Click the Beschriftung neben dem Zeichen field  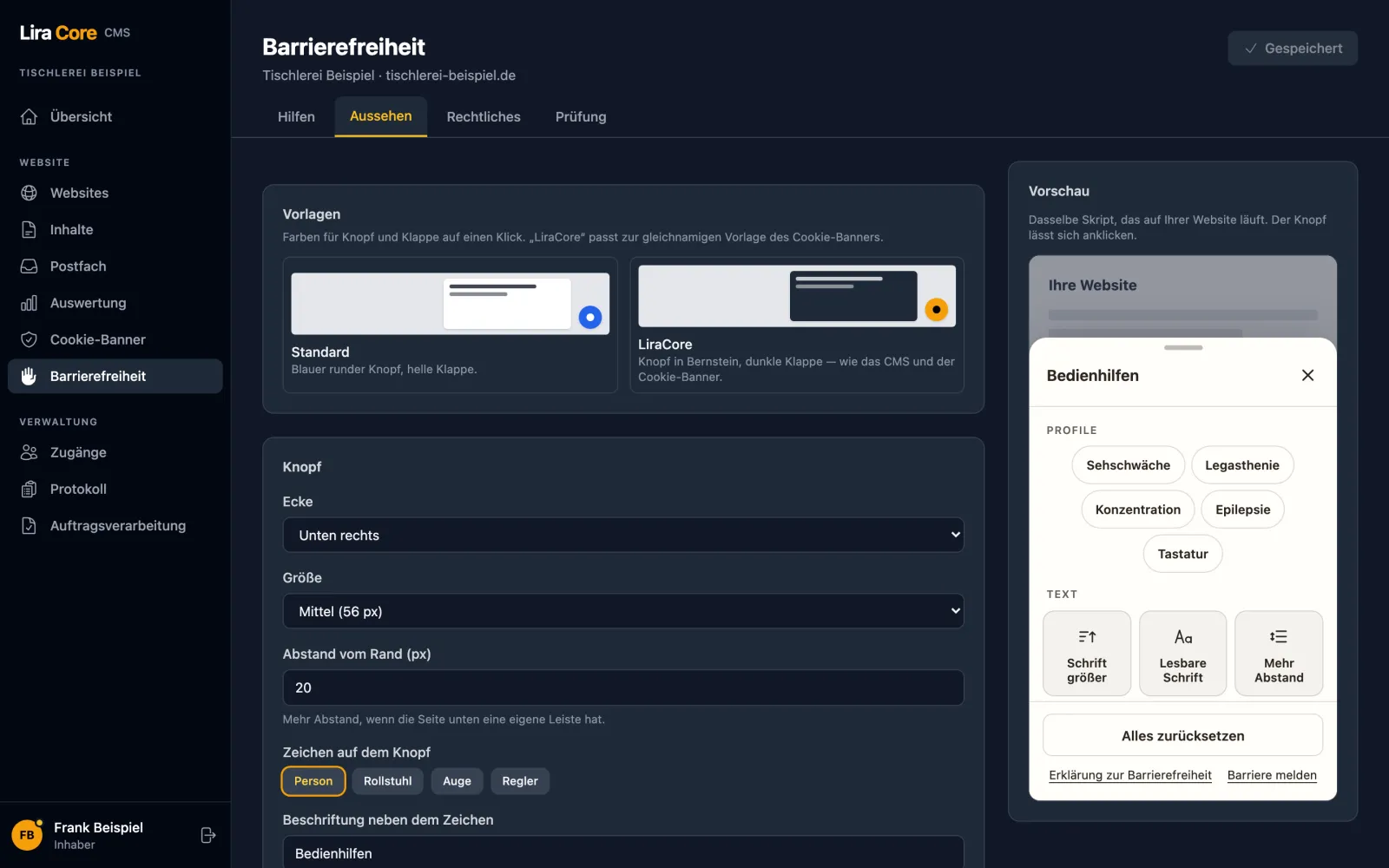[x=623, y=852]
